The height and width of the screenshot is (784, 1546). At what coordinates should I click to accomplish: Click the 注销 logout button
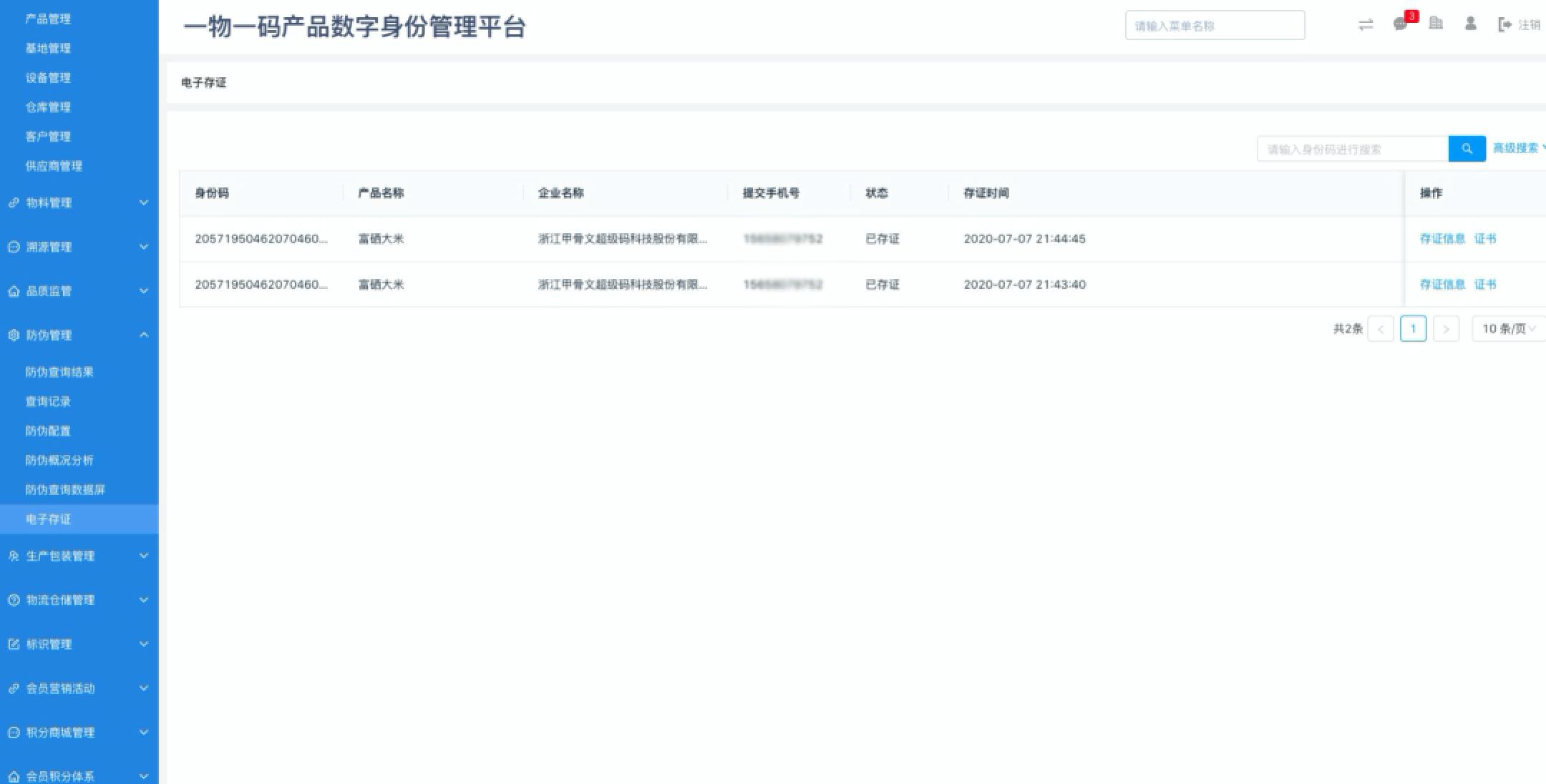[1520, 25]
